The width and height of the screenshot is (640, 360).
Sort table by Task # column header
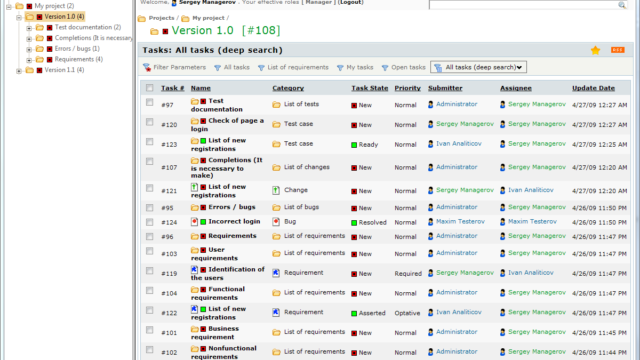[x=172, y=88]
